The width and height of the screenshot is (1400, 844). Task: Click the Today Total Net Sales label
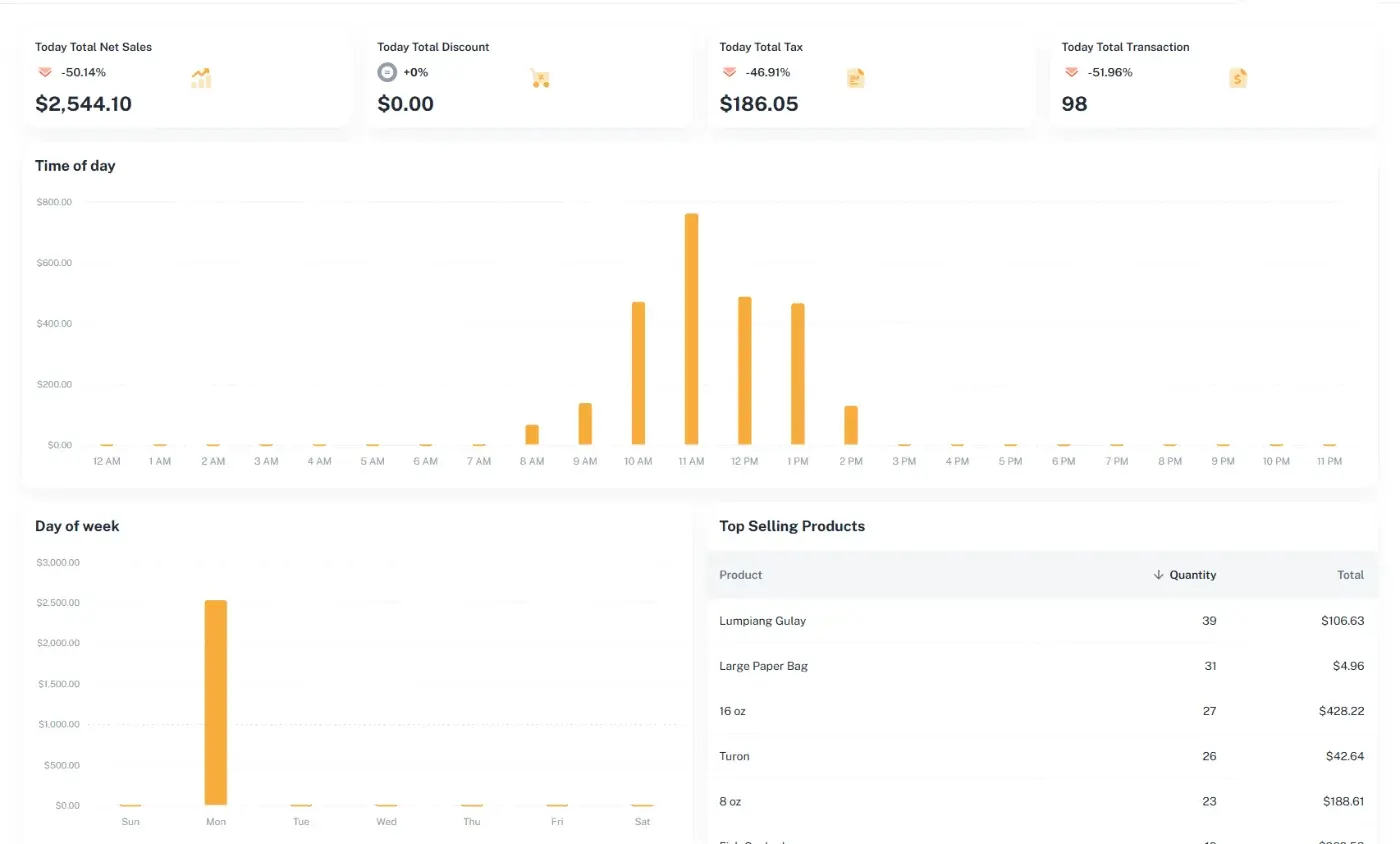pyautogui.click(x=93, y=47)
